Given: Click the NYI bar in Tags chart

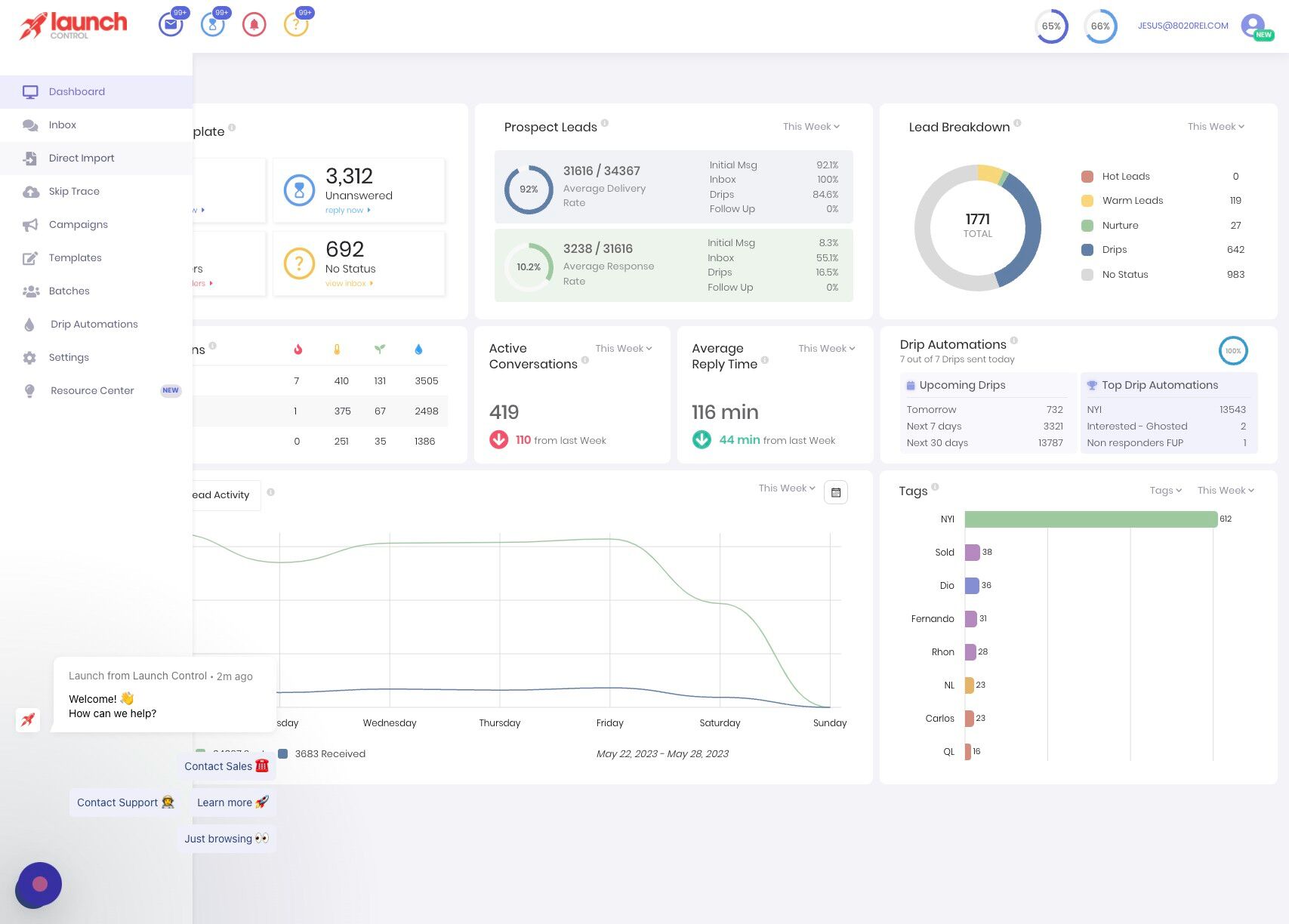Looking at the screenshot, I should tap(1090, 519).
